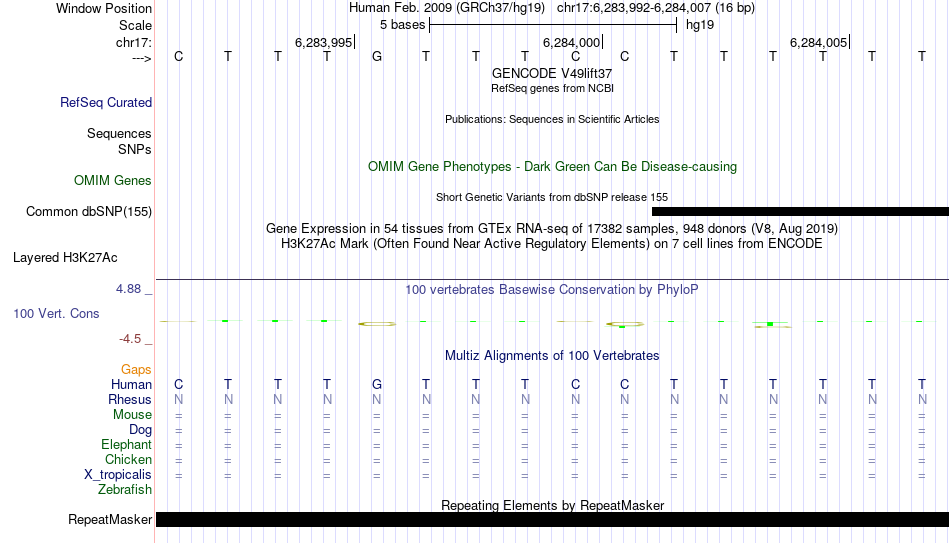This screenshot has width=950, height=543.
Task: Select the Human species label
Action: (131, 385)
